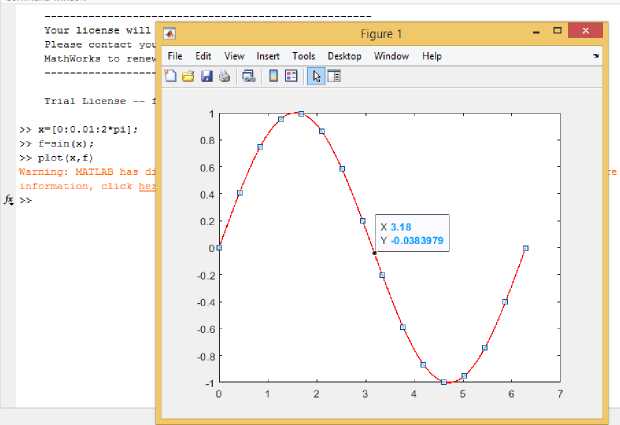Click the New Figure toolbar icon
This screenshot has height=425, width=620.
171,76
